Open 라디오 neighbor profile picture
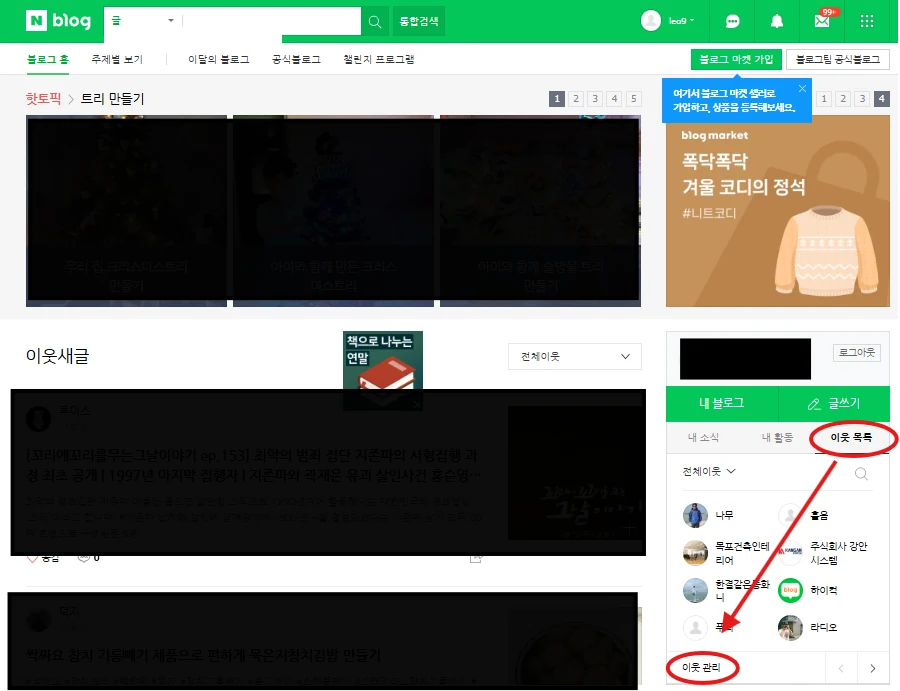 [x=790, y=627]
